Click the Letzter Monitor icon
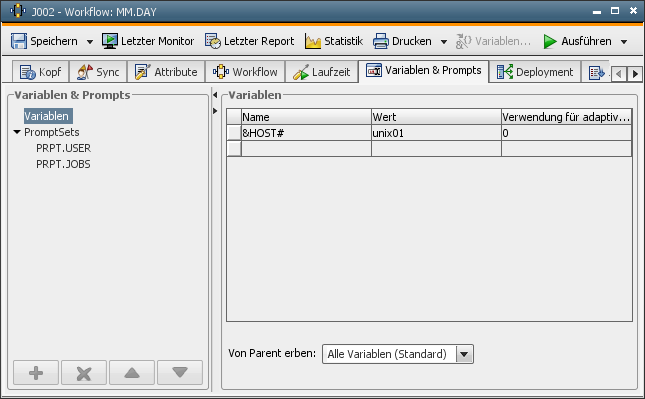 click(110, 41)
